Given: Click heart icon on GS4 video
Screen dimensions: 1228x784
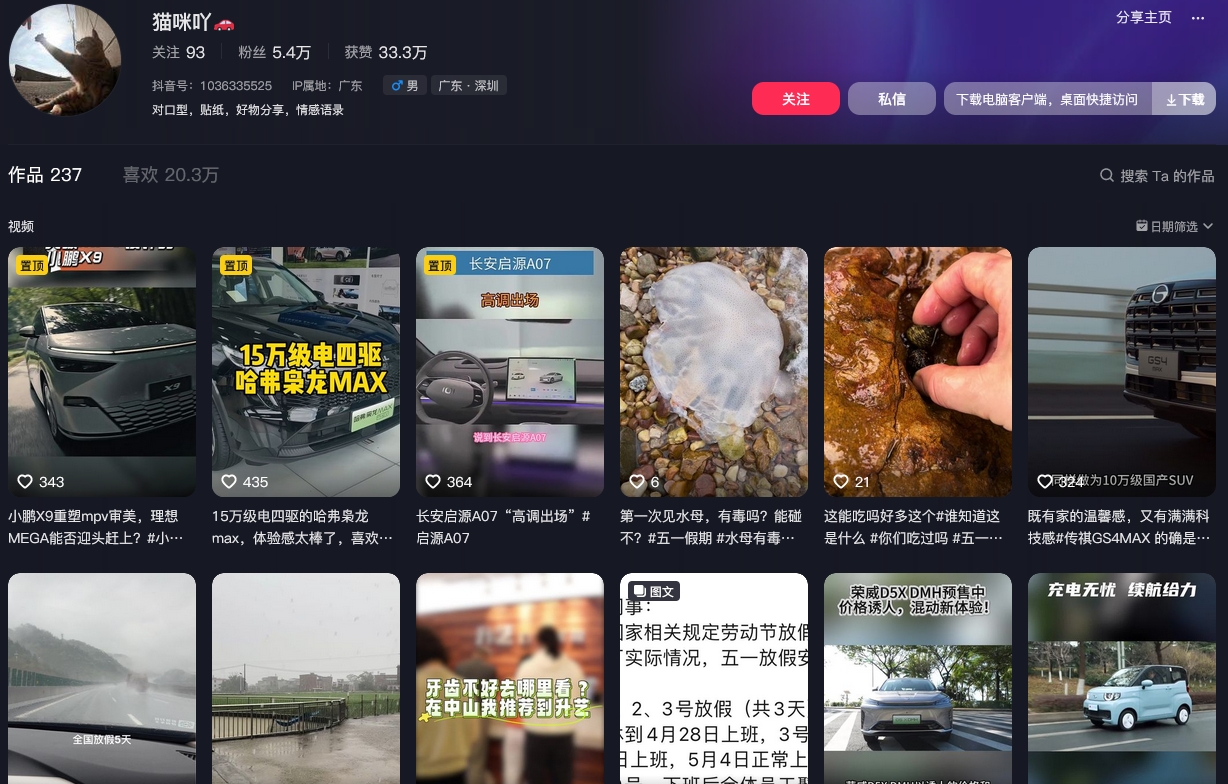Looking at the screenshot, I should (x=1046, y=482).
